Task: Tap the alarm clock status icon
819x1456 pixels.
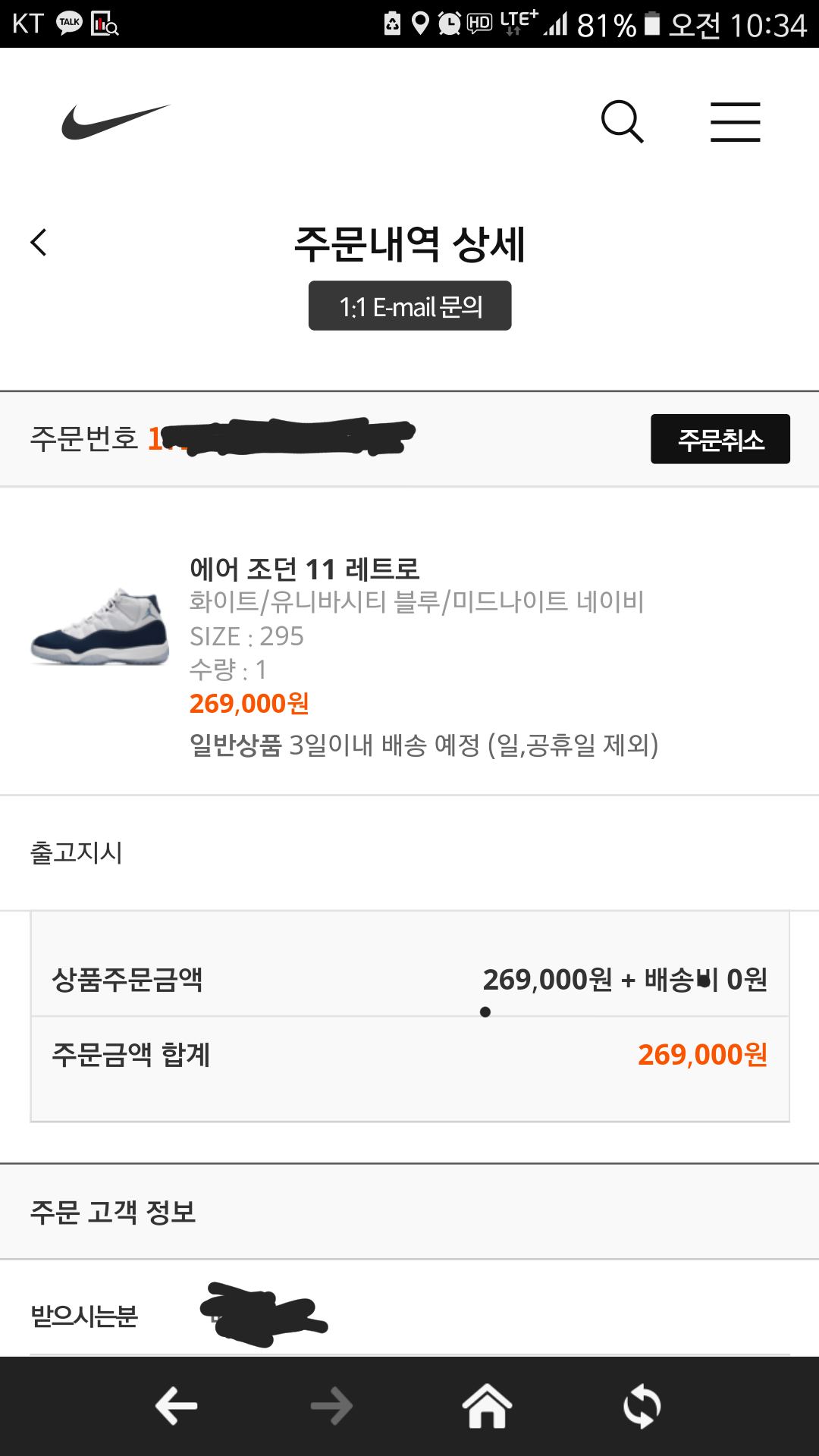Action: (x=450, y=24)
